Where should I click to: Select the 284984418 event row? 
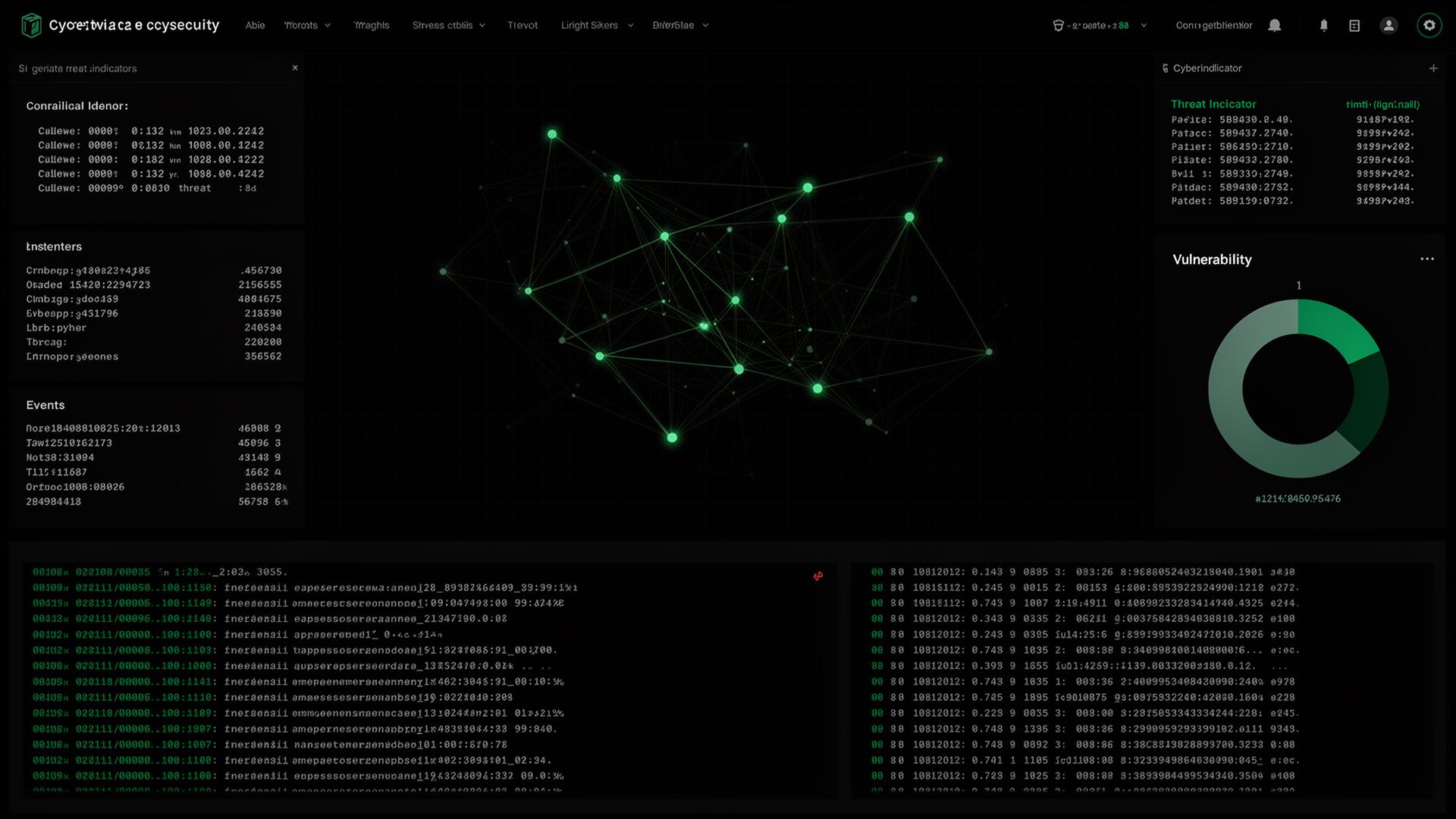(x=156, y=501)
